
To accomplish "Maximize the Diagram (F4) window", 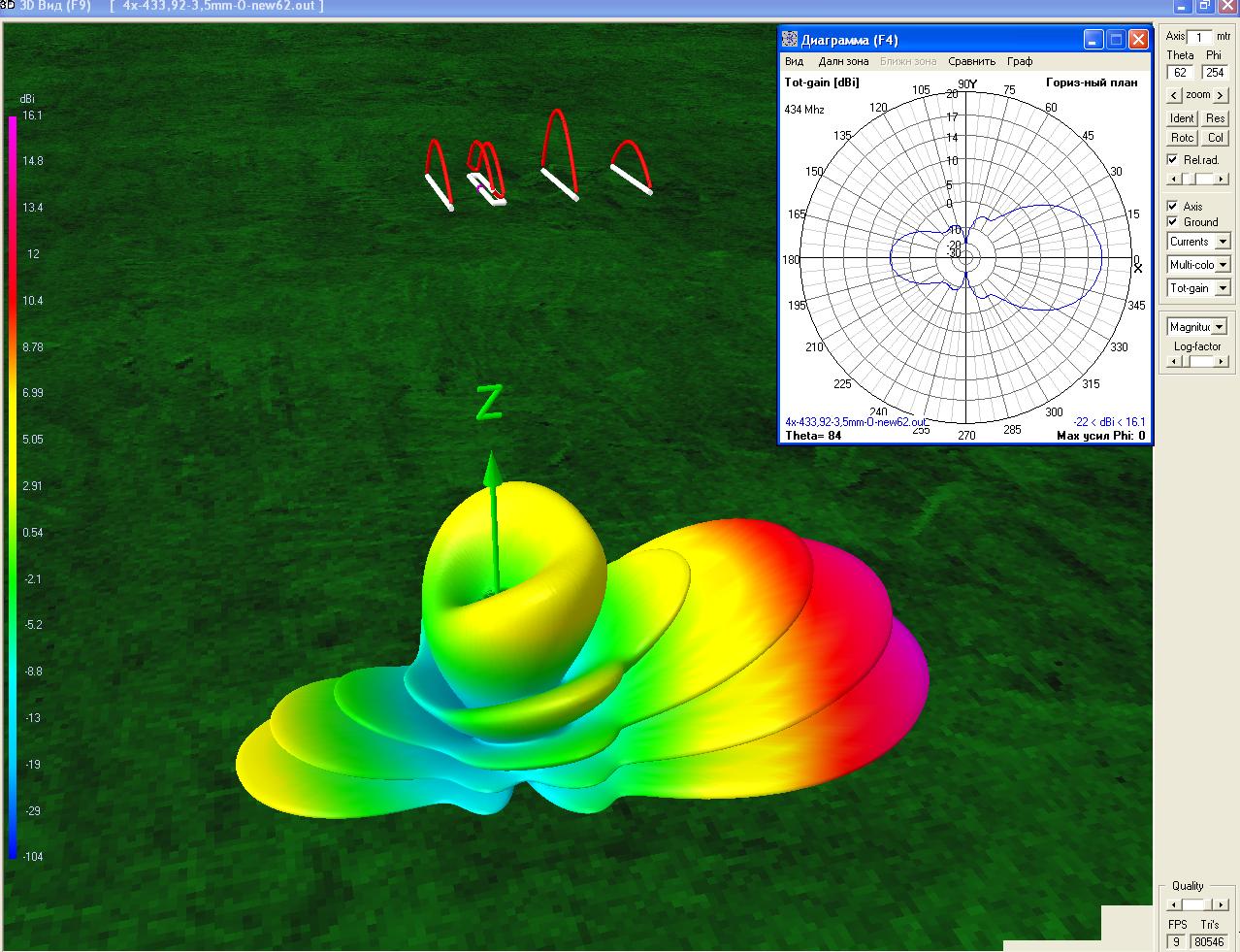I will pos(1116,40).
